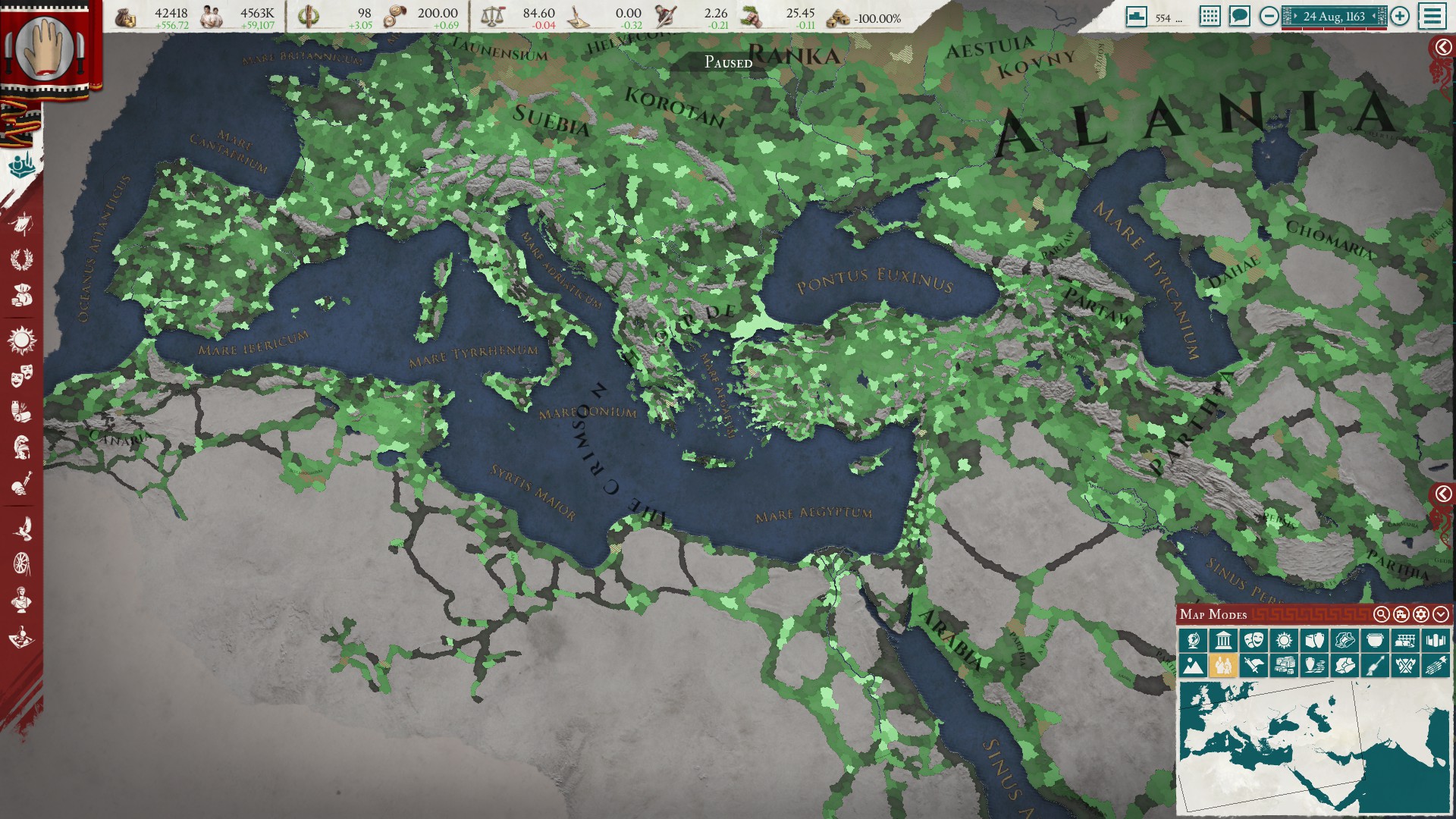Click the 554 ranking value

click(1163, 17)
